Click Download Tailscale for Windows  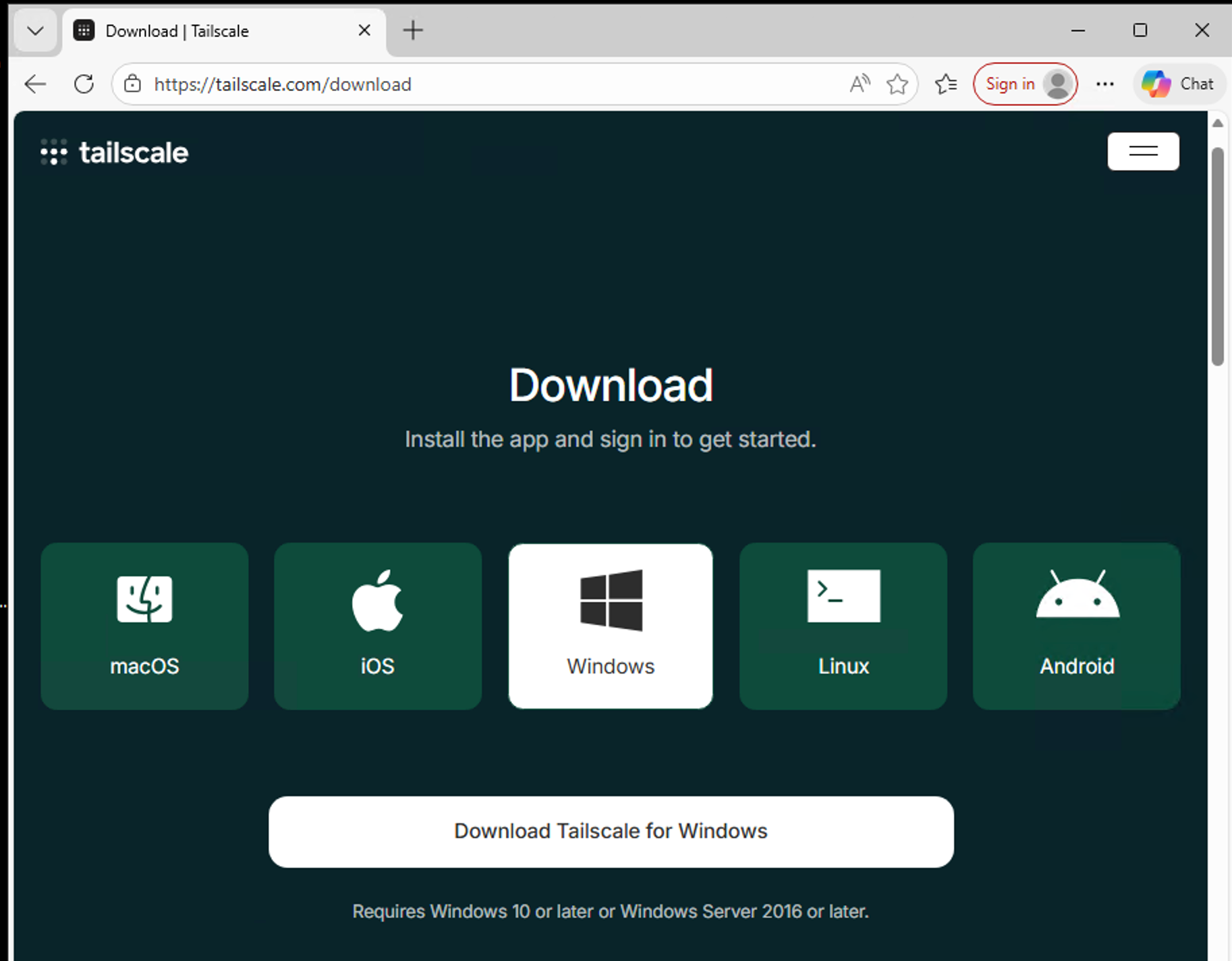[x=610, y=831]
